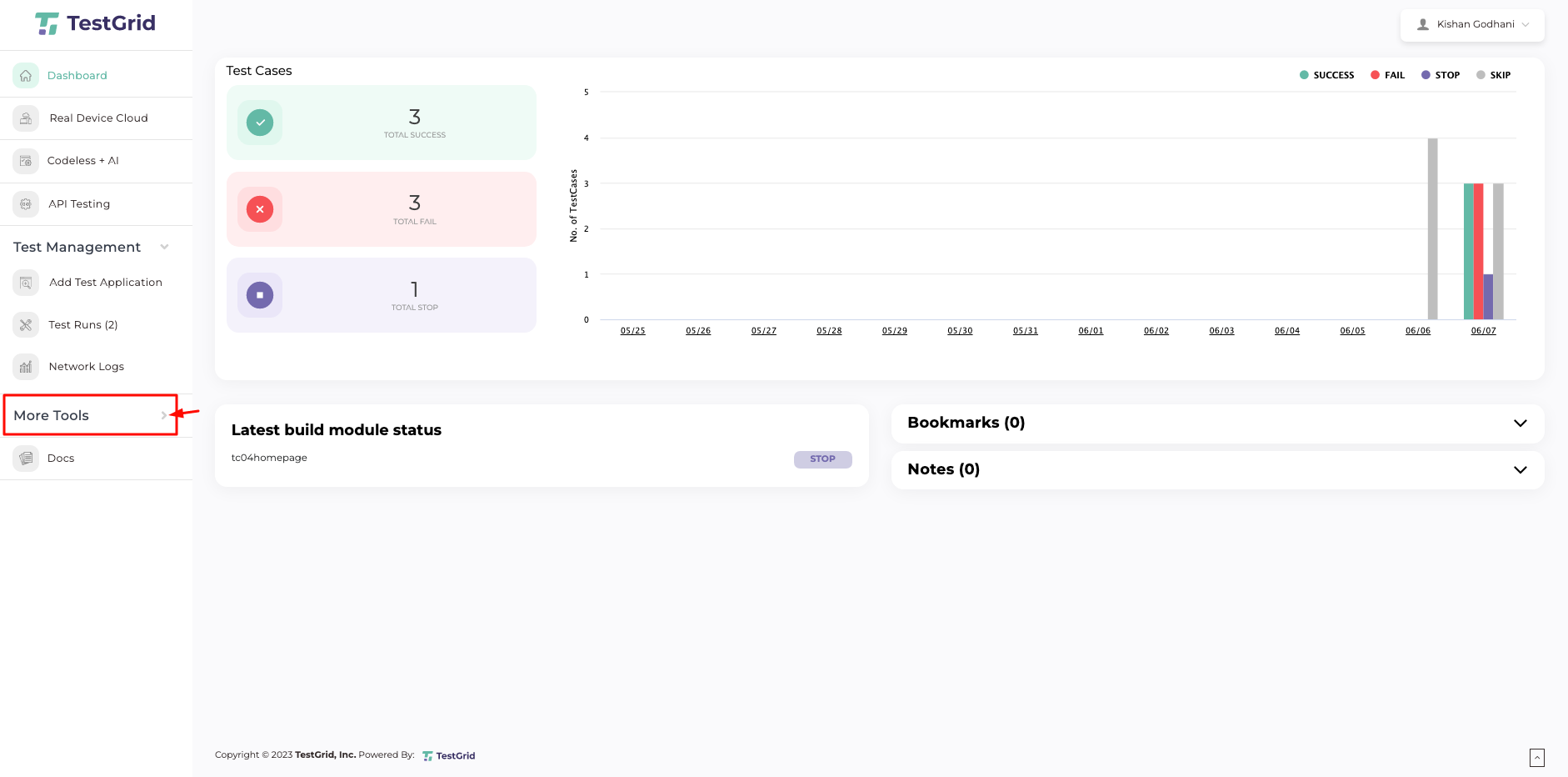Select the Codeless + AI sidebar icon

tap(26, 161)
